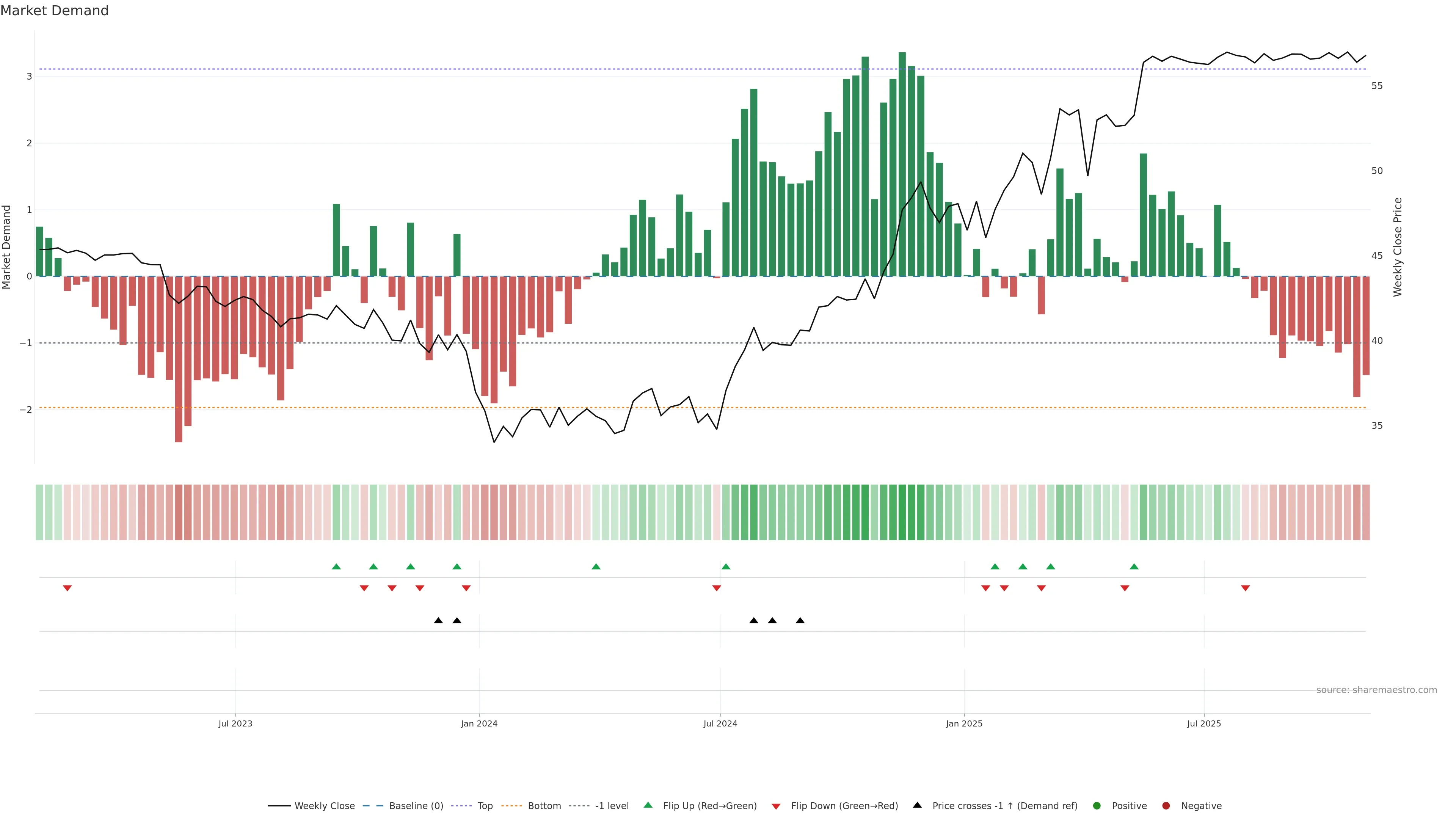Click the red Flip Down legend triangle
The image size is (1456, 819).
click(x=776, y=806)
